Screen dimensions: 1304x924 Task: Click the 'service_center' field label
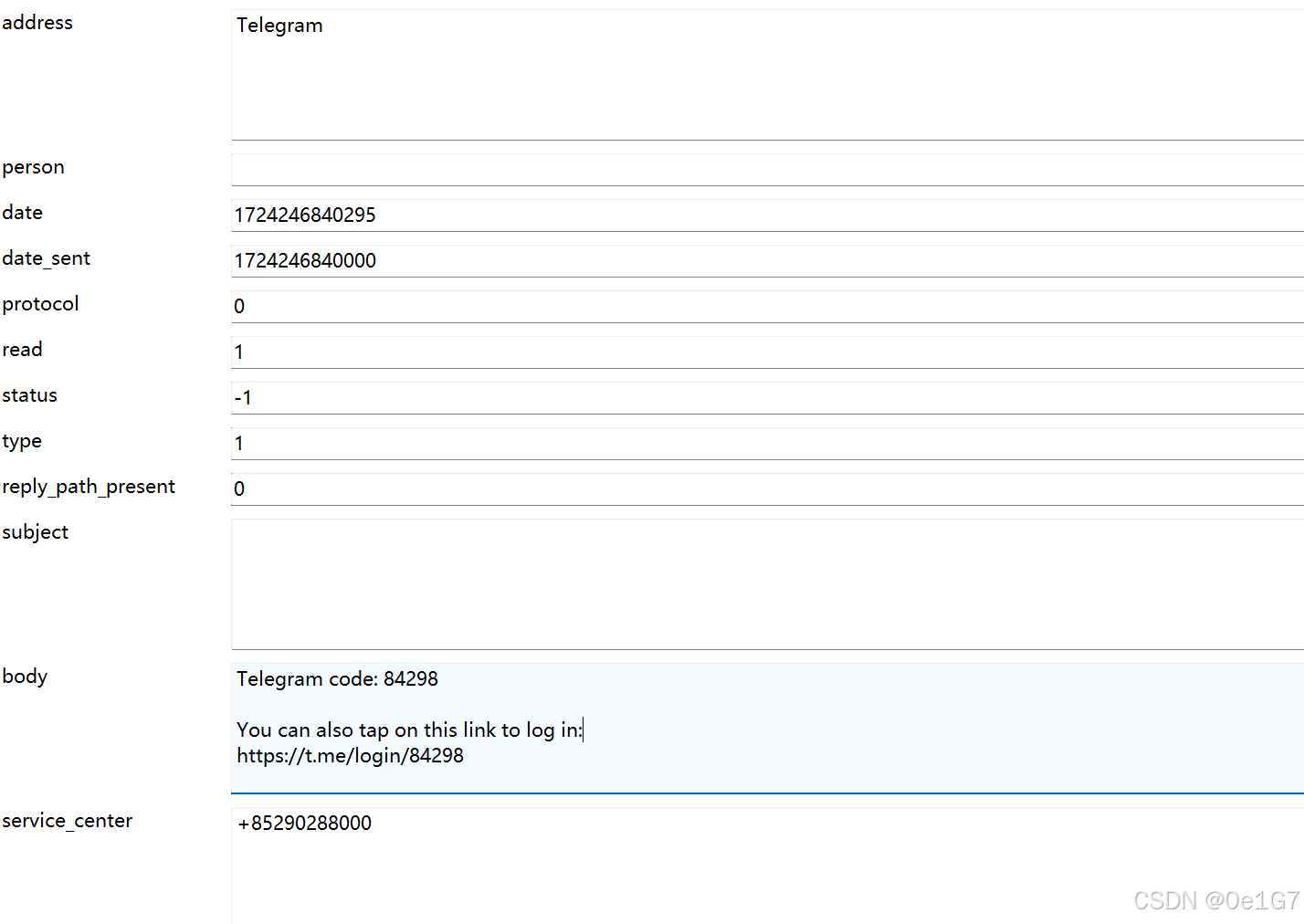(68, 821)
